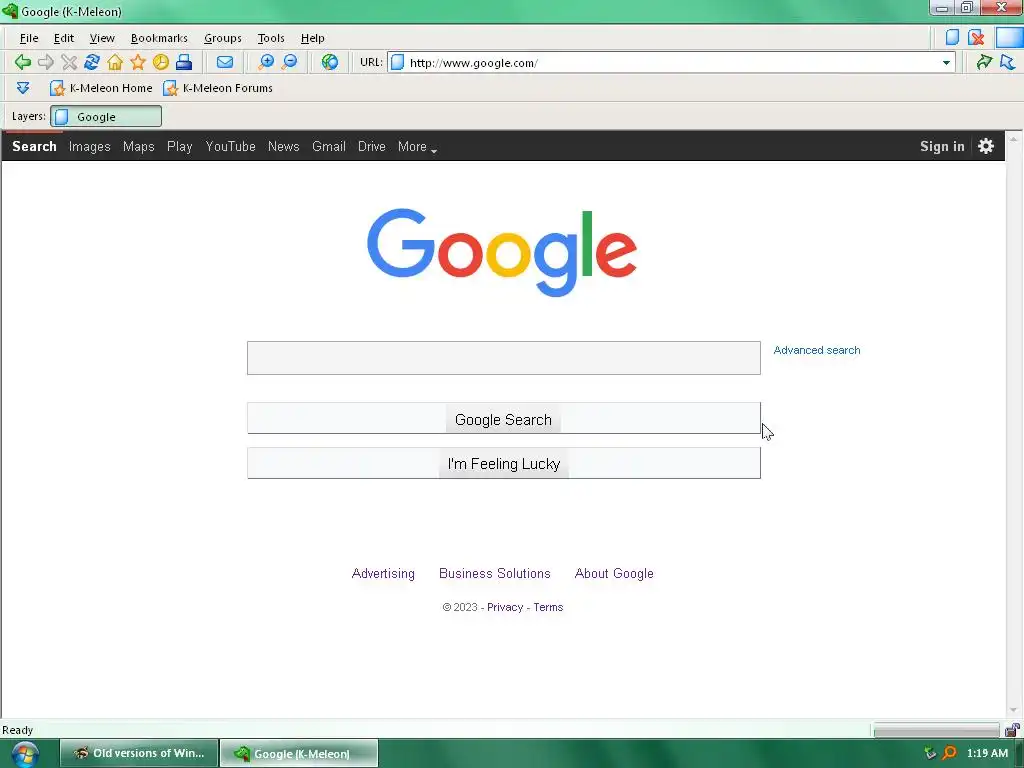Click the Forward arrow in the toolbar

click(x=46, y=62)
